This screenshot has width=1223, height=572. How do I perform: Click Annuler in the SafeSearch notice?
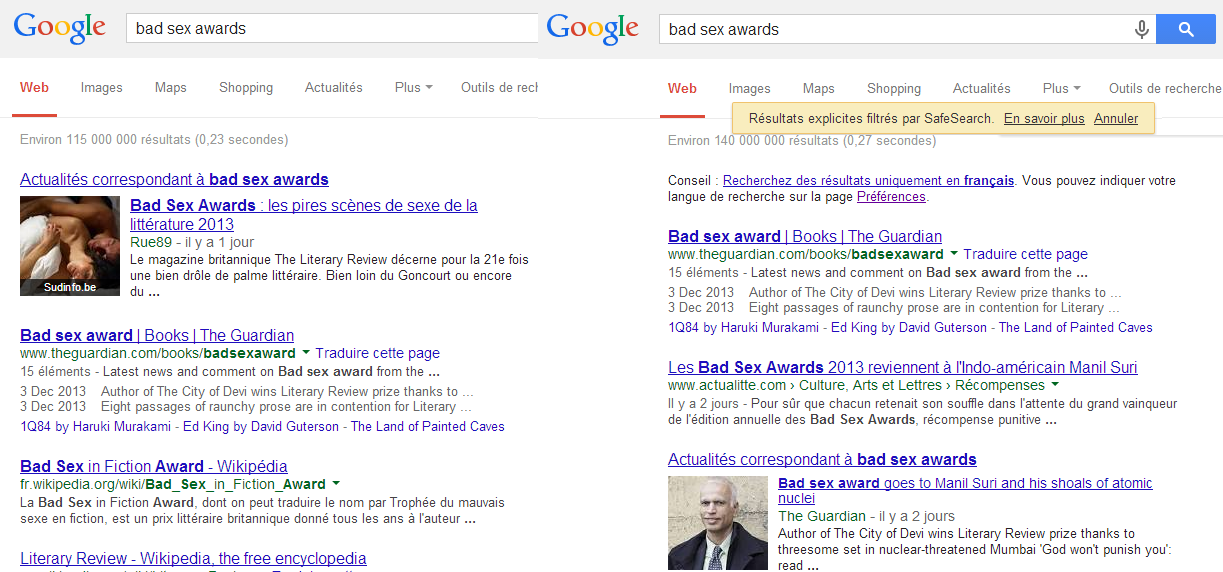point(1116,118)
